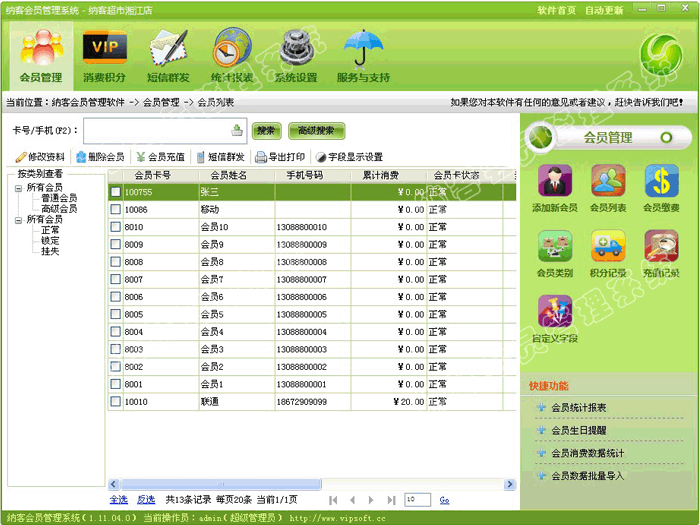Click 自动更新 in the title bar
The image size is (700, 525).
(604, 10)
